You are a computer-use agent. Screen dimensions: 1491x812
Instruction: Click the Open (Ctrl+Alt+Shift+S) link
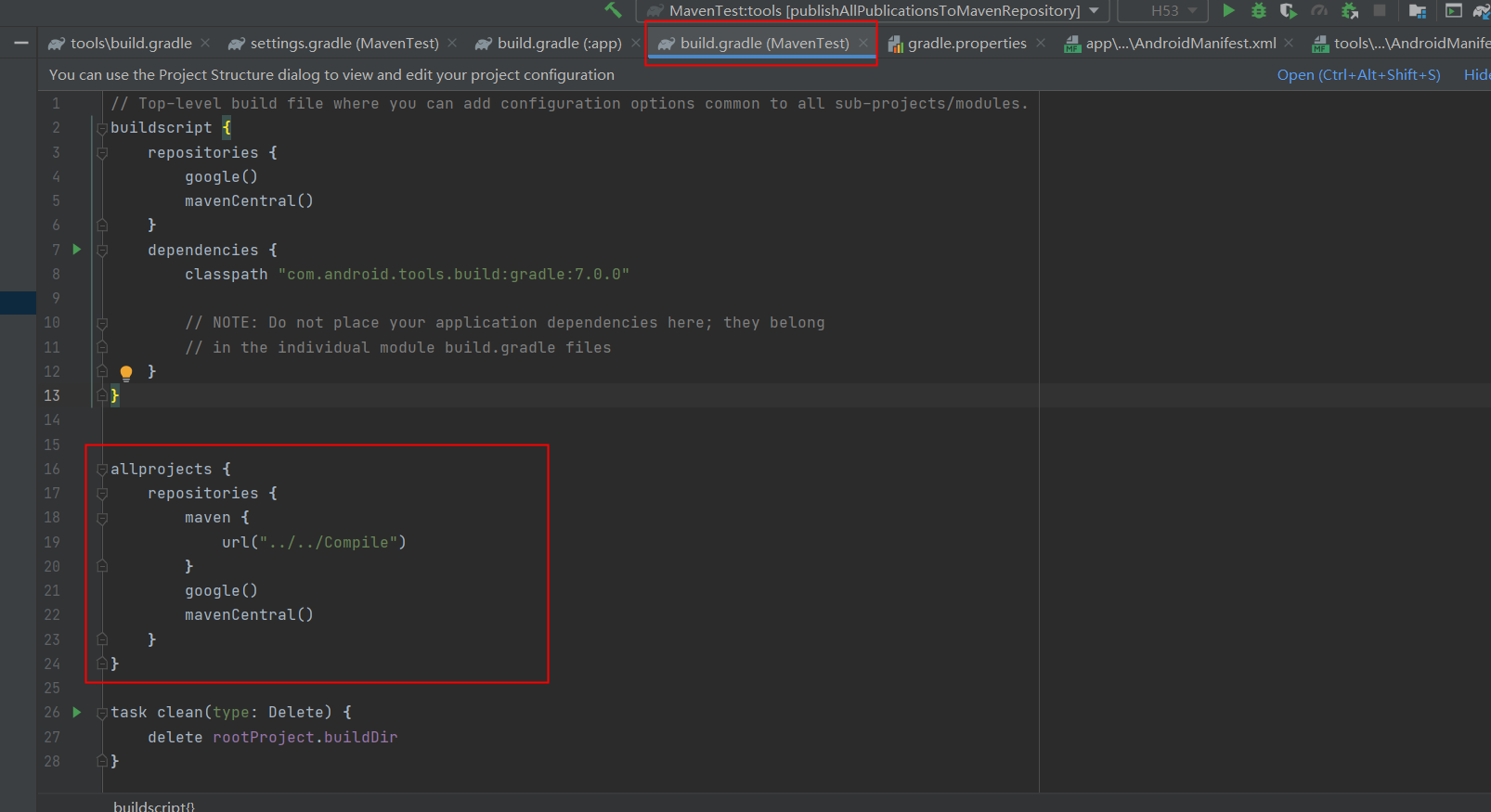pos(1358,74)
